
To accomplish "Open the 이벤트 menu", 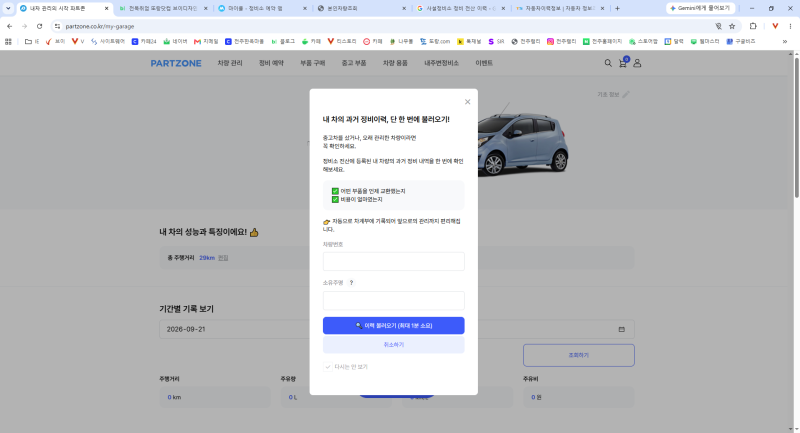I will click(484, 63).
